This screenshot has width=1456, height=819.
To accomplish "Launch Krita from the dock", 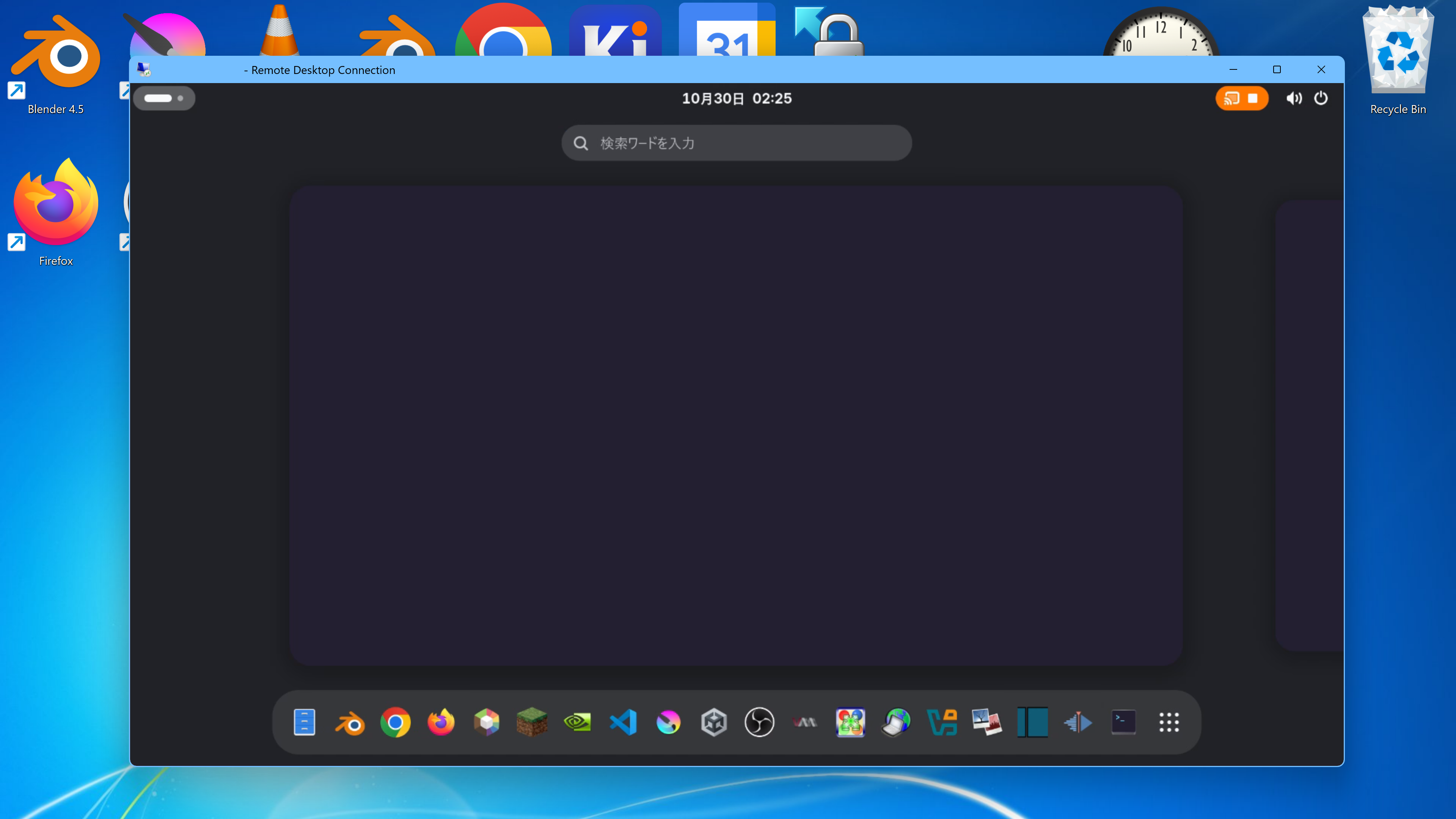I will pyautogui.click(x=668, y=722).
